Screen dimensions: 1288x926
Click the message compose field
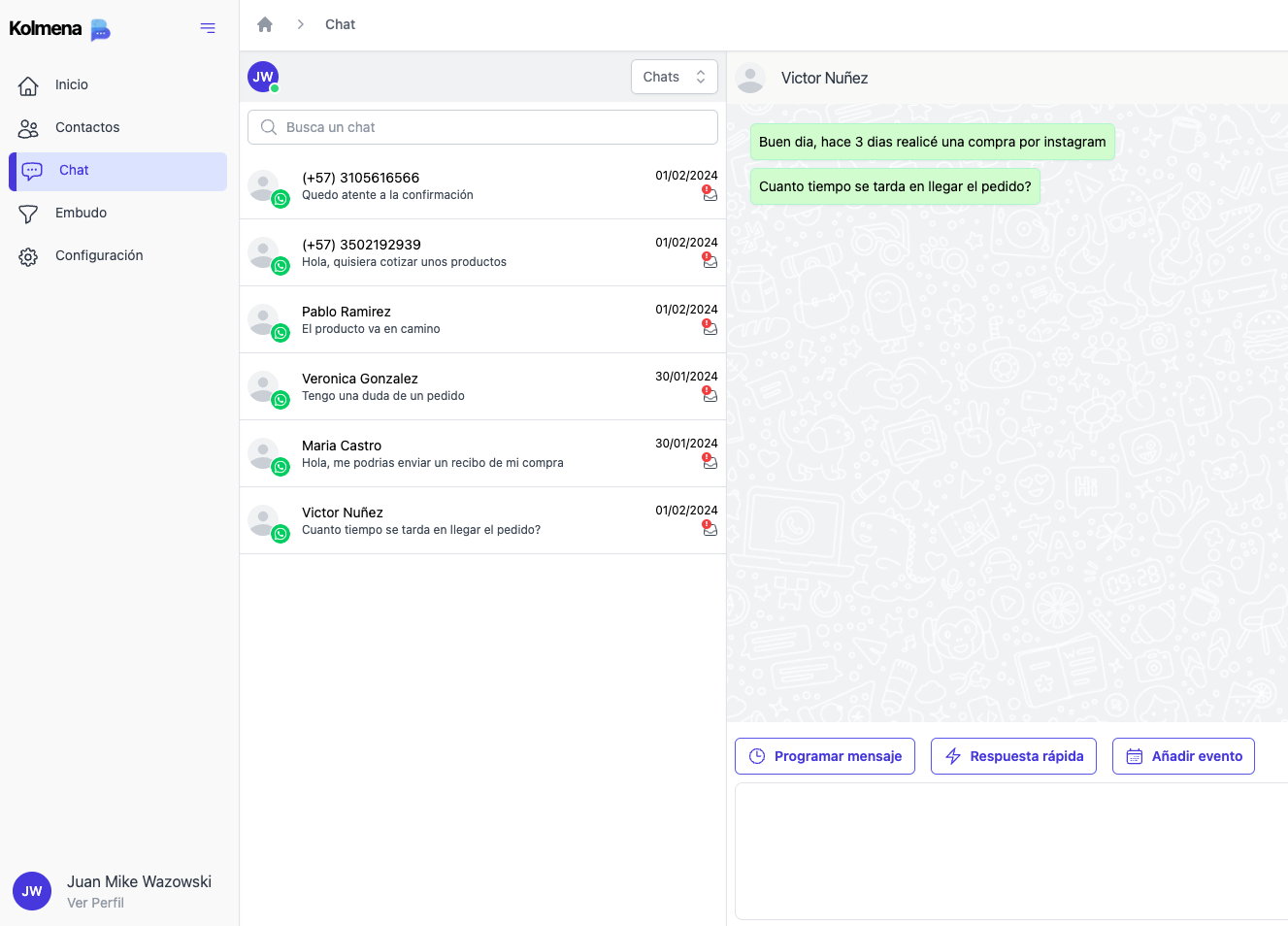[x=1009, y=851]
